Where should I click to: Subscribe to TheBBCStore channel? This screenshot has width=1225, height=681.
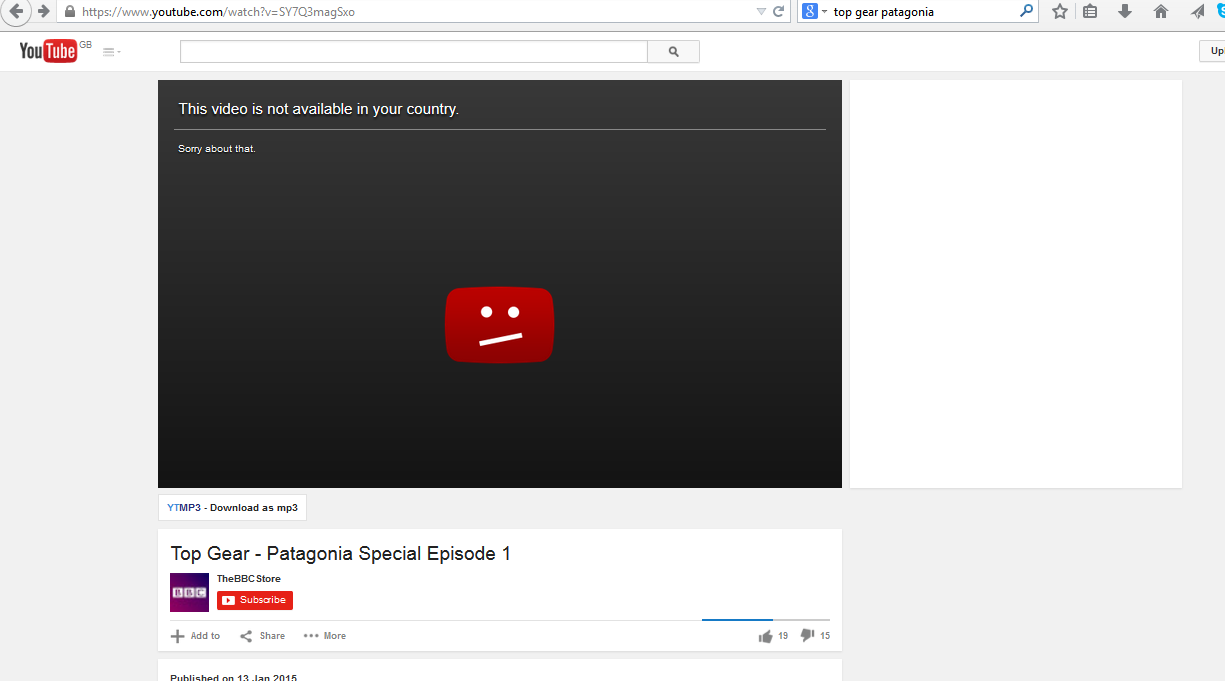point(255,600)
